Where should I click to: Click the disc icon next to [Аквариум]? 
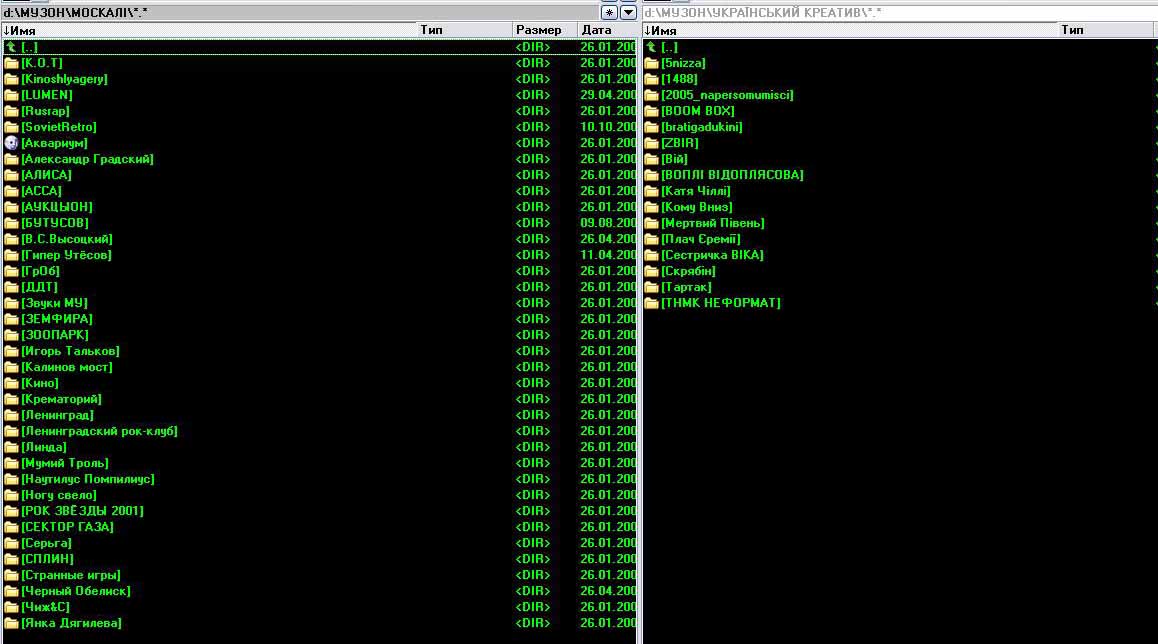pyautogui.click(x=11, y=143)
